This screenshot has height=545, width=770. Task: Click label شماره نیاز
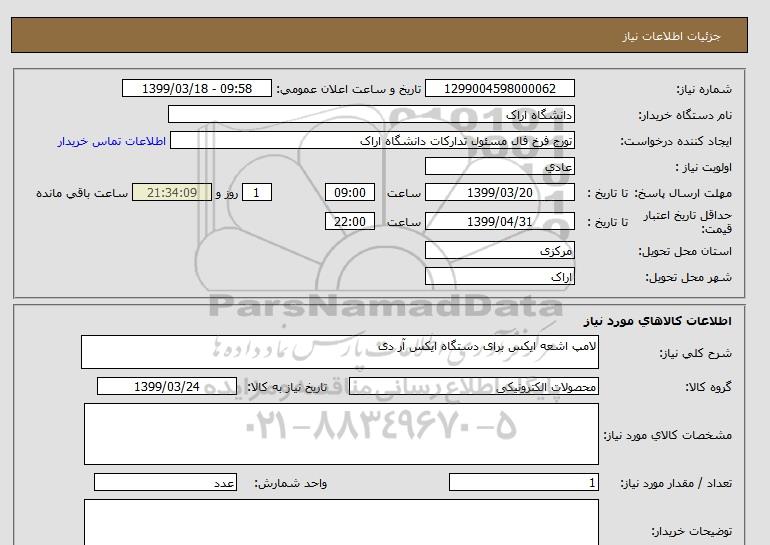coord(704,89)
